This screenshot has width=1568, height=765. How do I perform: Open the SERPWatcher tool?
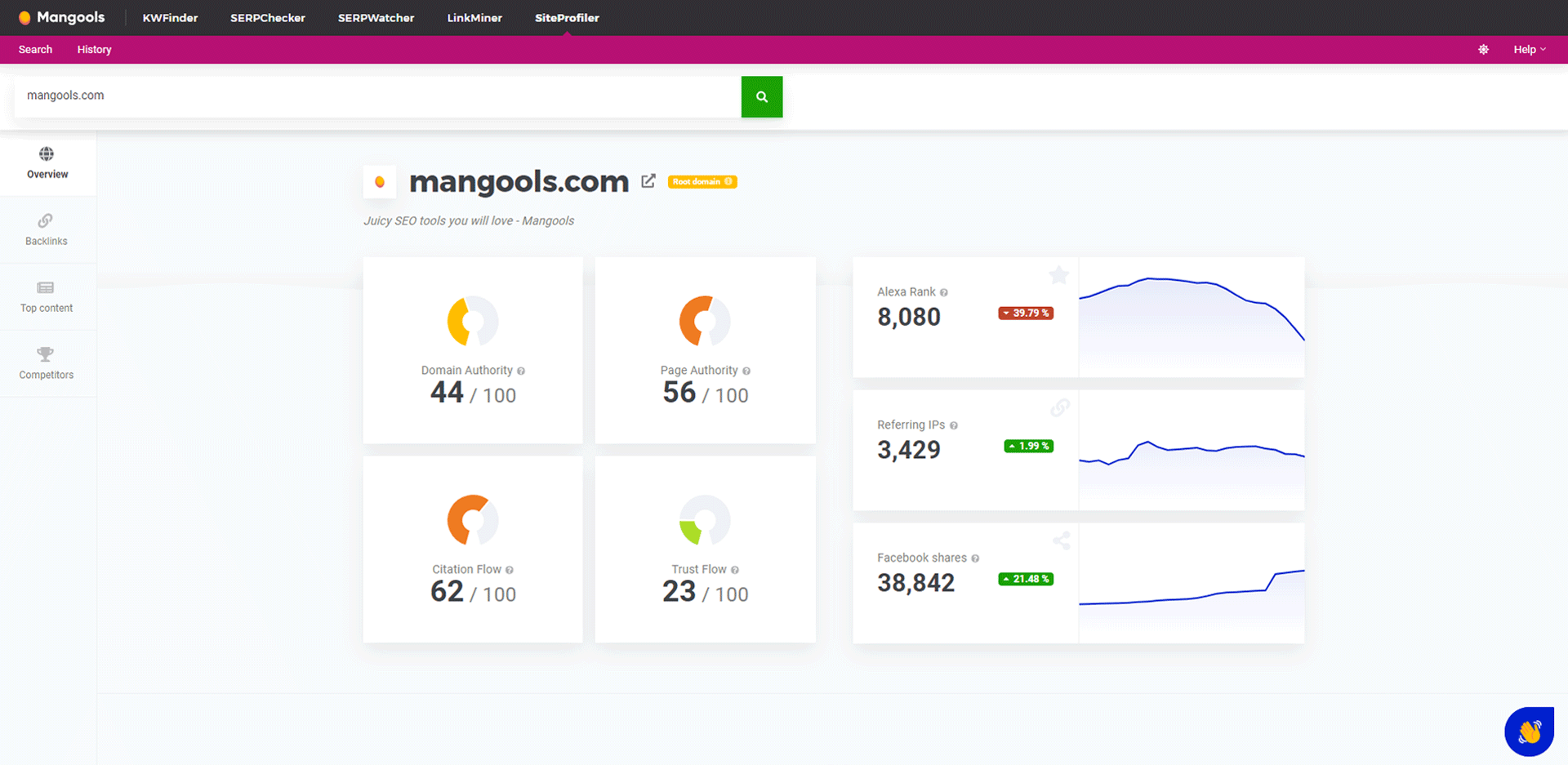click(x=376, y=18)
